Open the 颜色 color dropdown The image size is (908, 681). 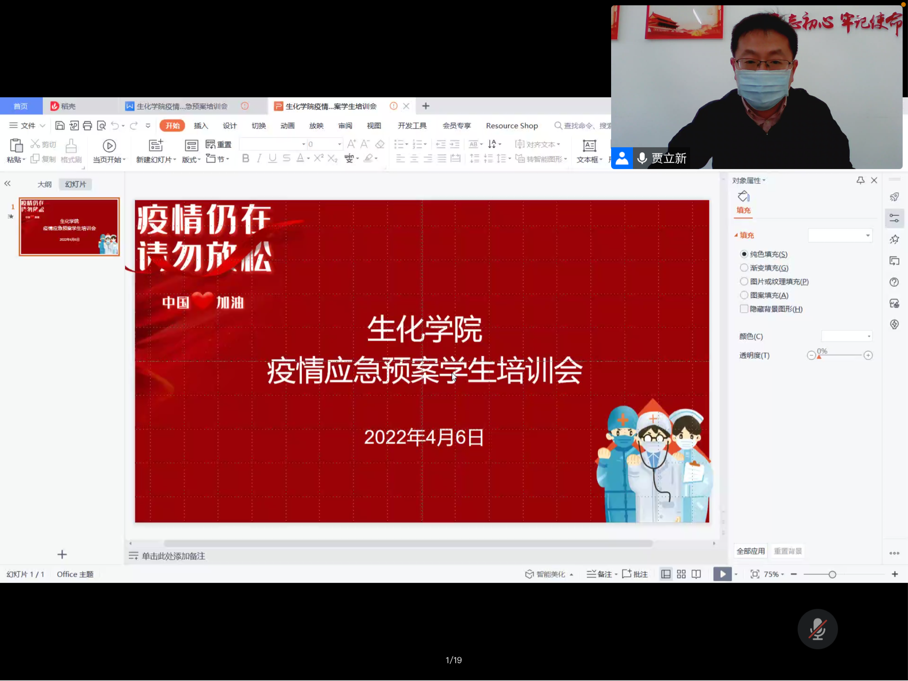click(847, 336)
